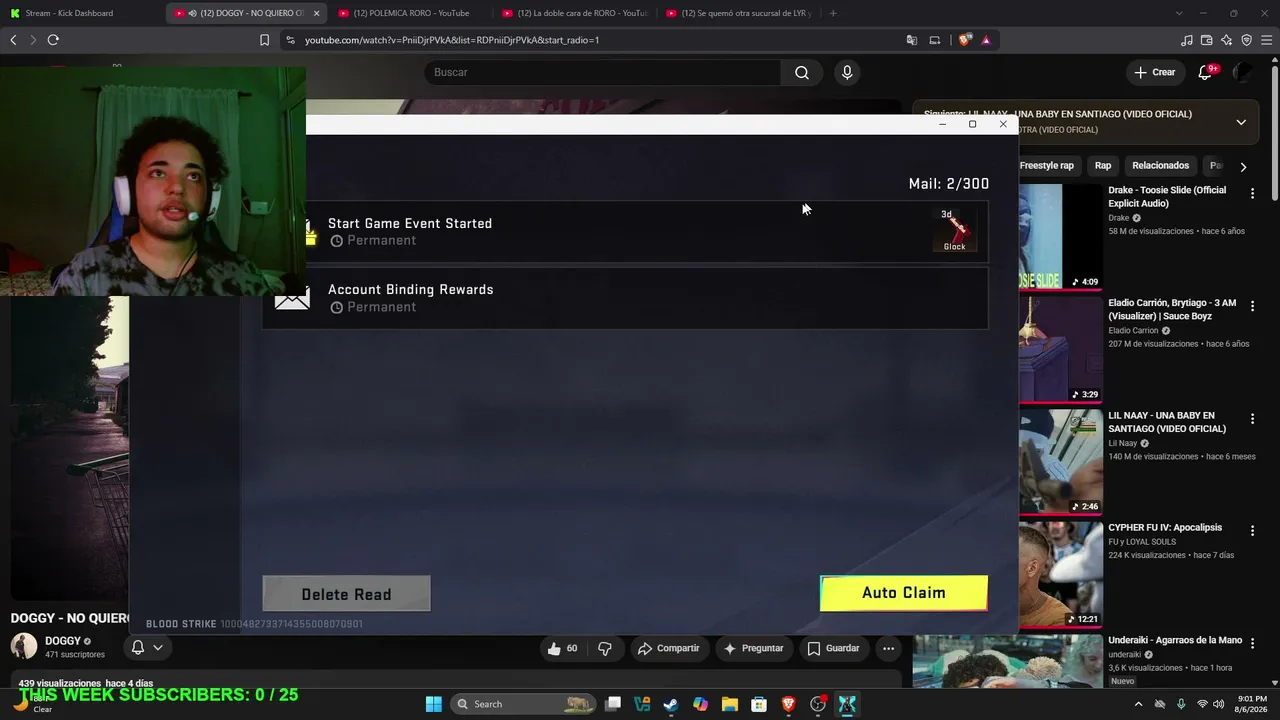Screen dimensions: 1280x720
Task: Bookmark this page in the address bar
Action: [264, 40]
